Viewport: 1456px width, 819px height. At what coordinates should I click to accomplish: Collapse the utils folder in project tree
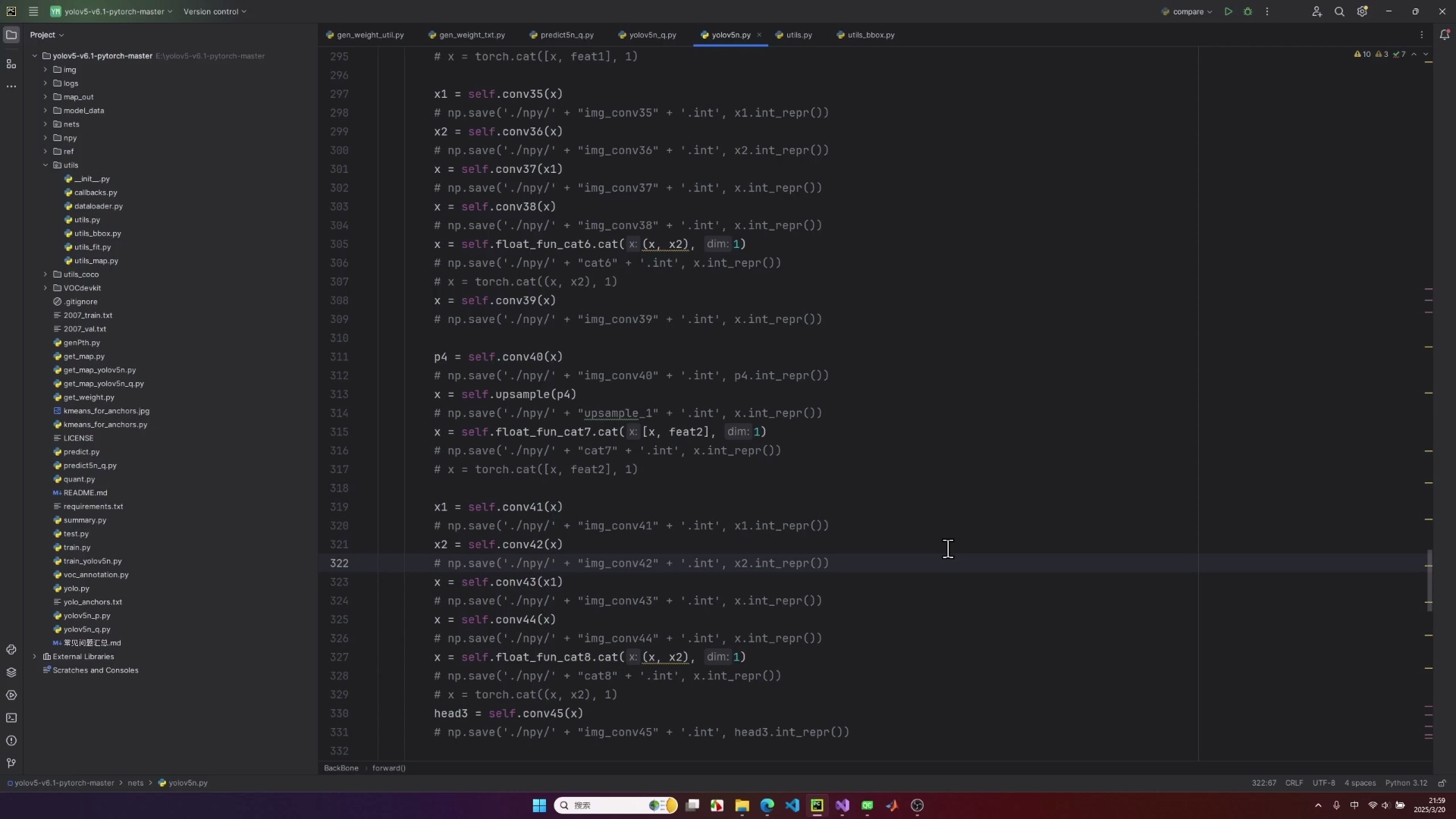point(45,165)
